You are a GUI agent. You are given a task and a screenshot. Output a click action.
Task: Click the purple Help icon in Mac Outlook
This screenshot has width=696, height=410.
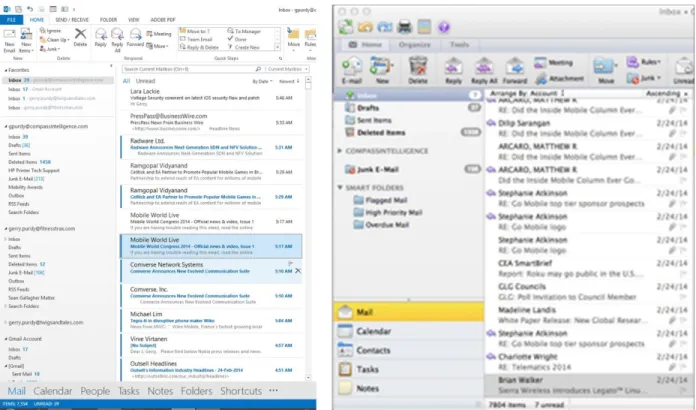(x=443, y=28)
